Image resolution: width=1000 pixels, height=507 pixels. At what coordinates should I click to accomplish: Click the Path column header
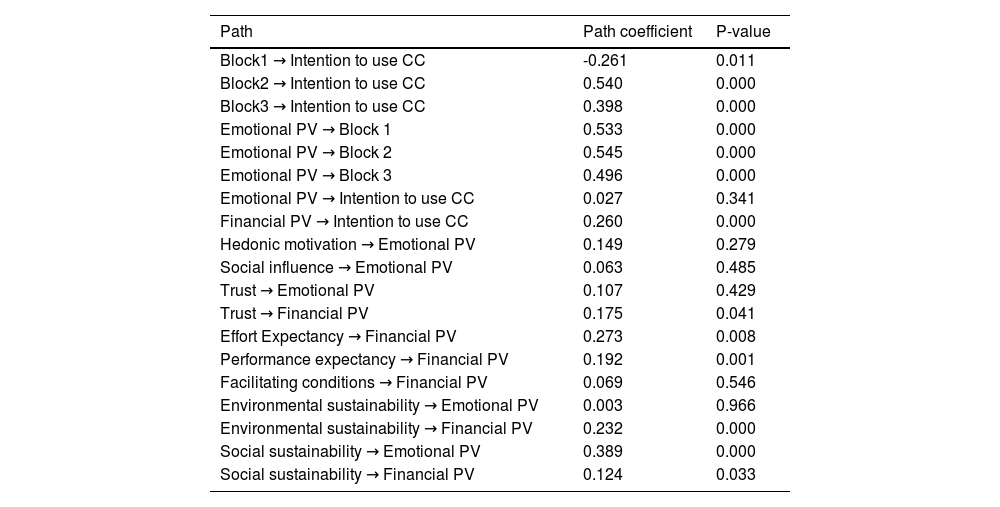point(236,32)
